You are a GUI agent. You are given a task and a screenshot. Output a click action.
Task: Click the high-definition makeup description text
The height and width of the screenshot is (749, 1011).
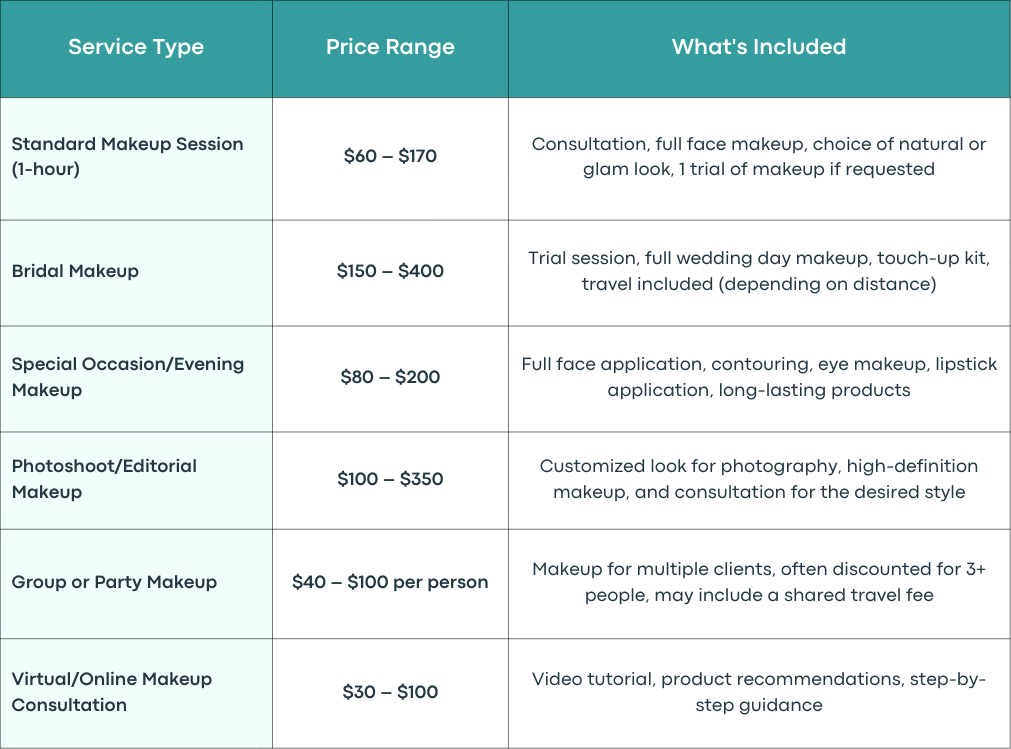coord(759,478)
